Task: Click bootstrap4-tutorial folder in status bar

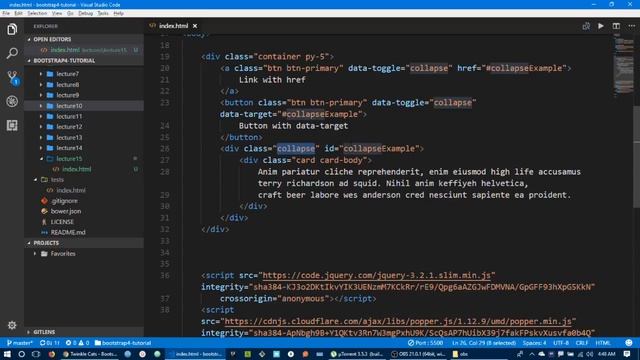Action: click(x=123, y=343)
